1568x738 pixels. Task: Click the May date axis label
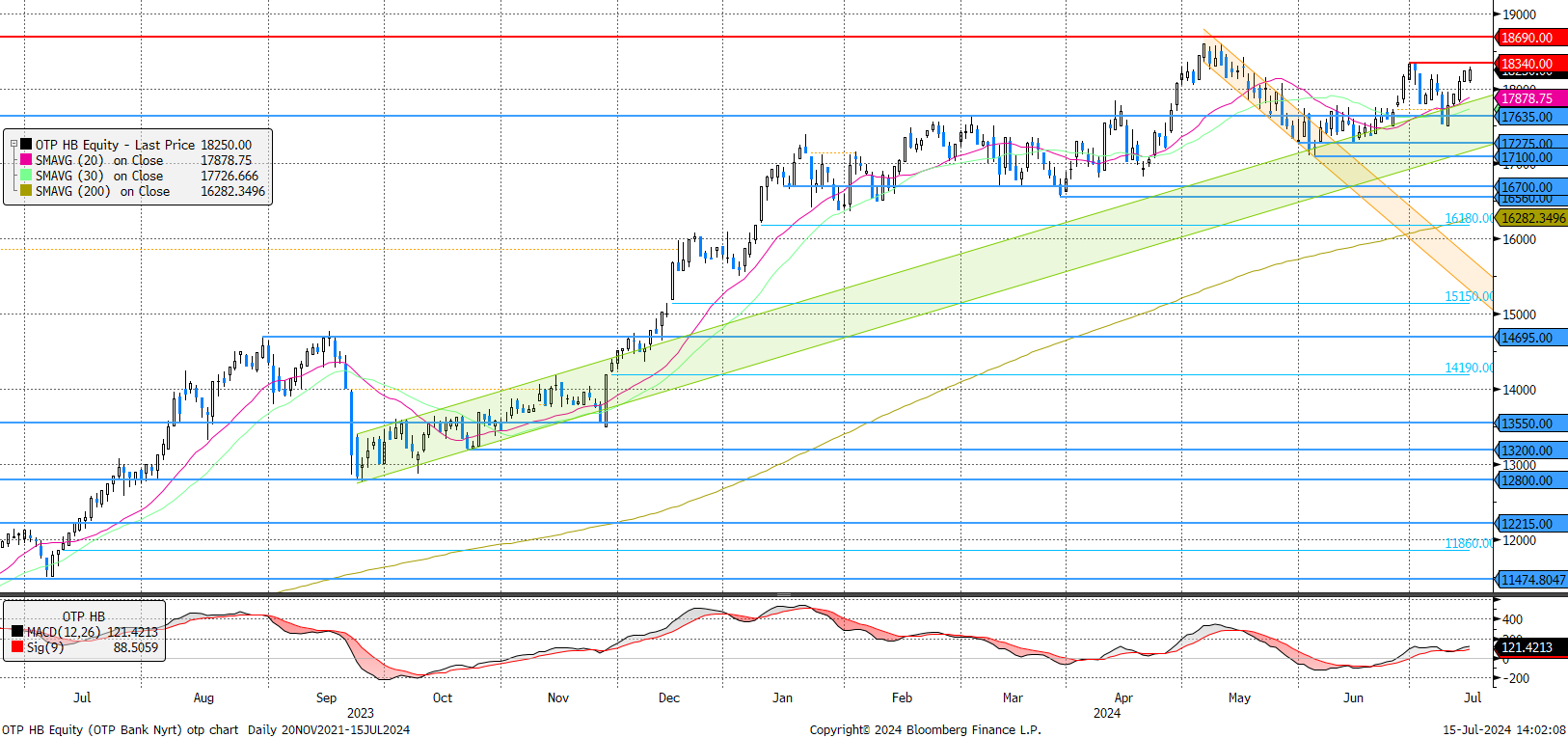point(1239,697)
